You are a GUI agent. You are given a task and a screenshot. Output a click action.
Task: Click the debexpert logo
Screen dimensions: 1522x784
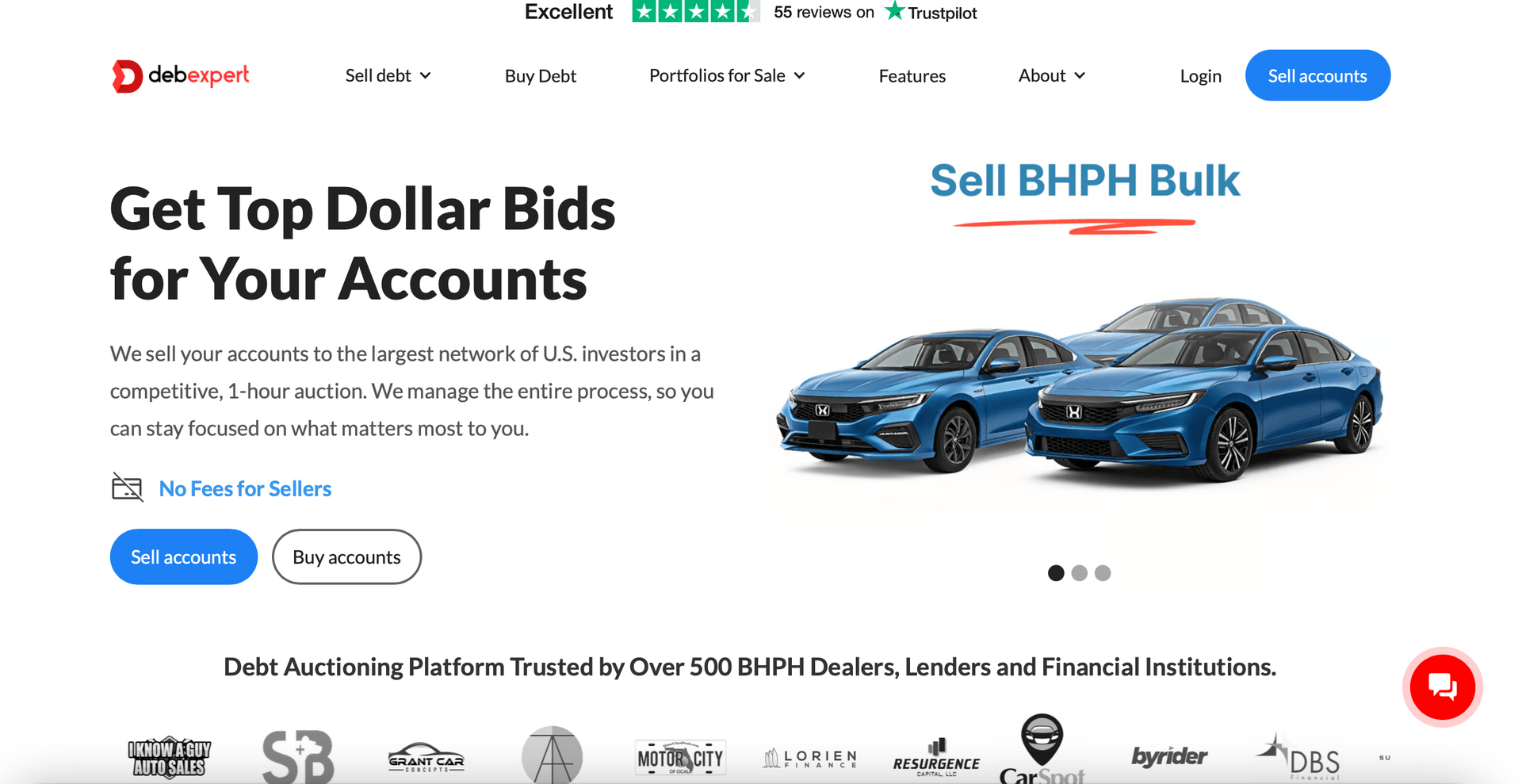(181, 76)
